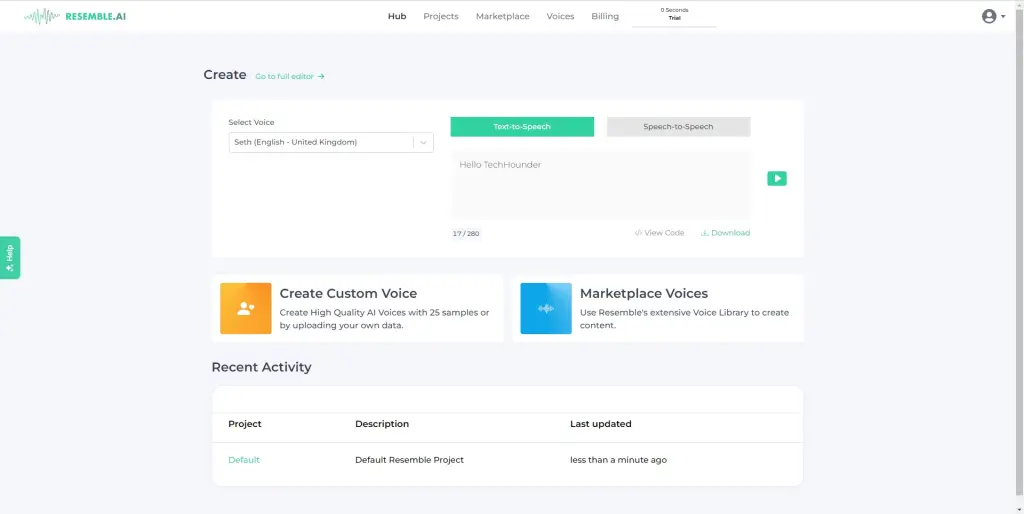Screen dimensions: 1024x514
Task: Go to the Projects menu item
Action: (441, 16)
